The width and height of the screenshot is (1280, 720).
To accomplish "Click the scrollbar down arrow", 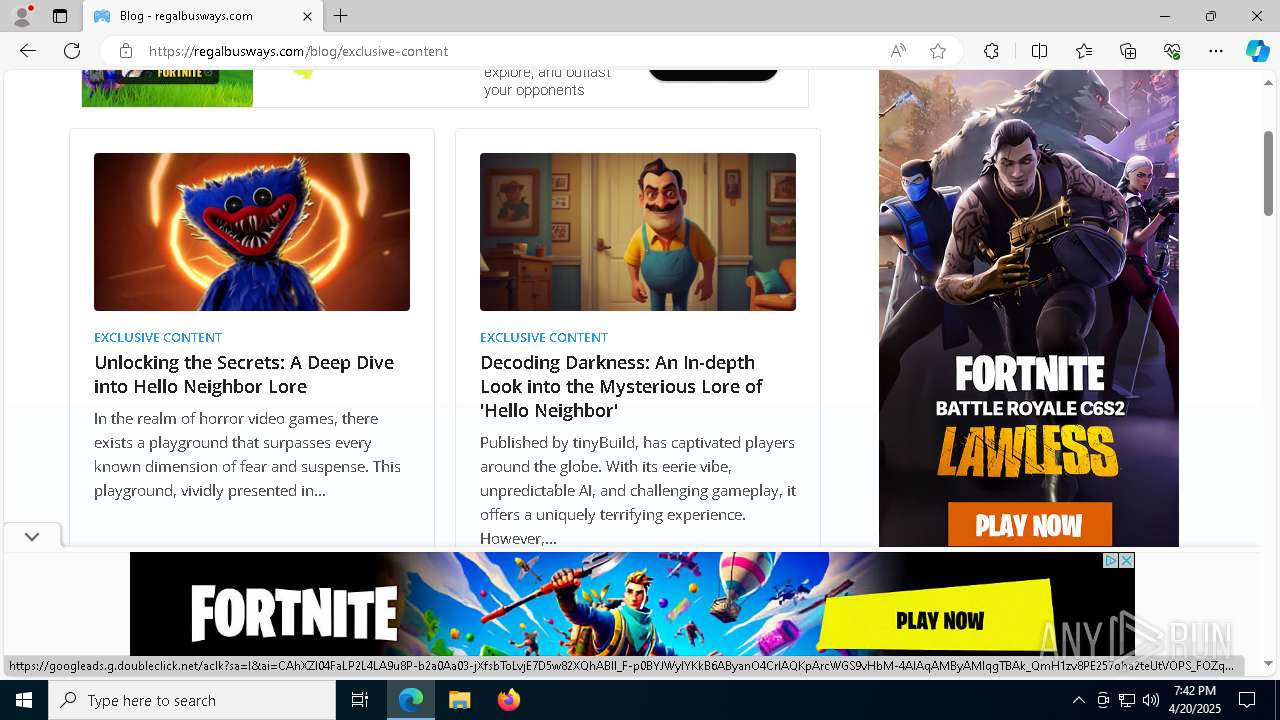I will coord(1269,663).
